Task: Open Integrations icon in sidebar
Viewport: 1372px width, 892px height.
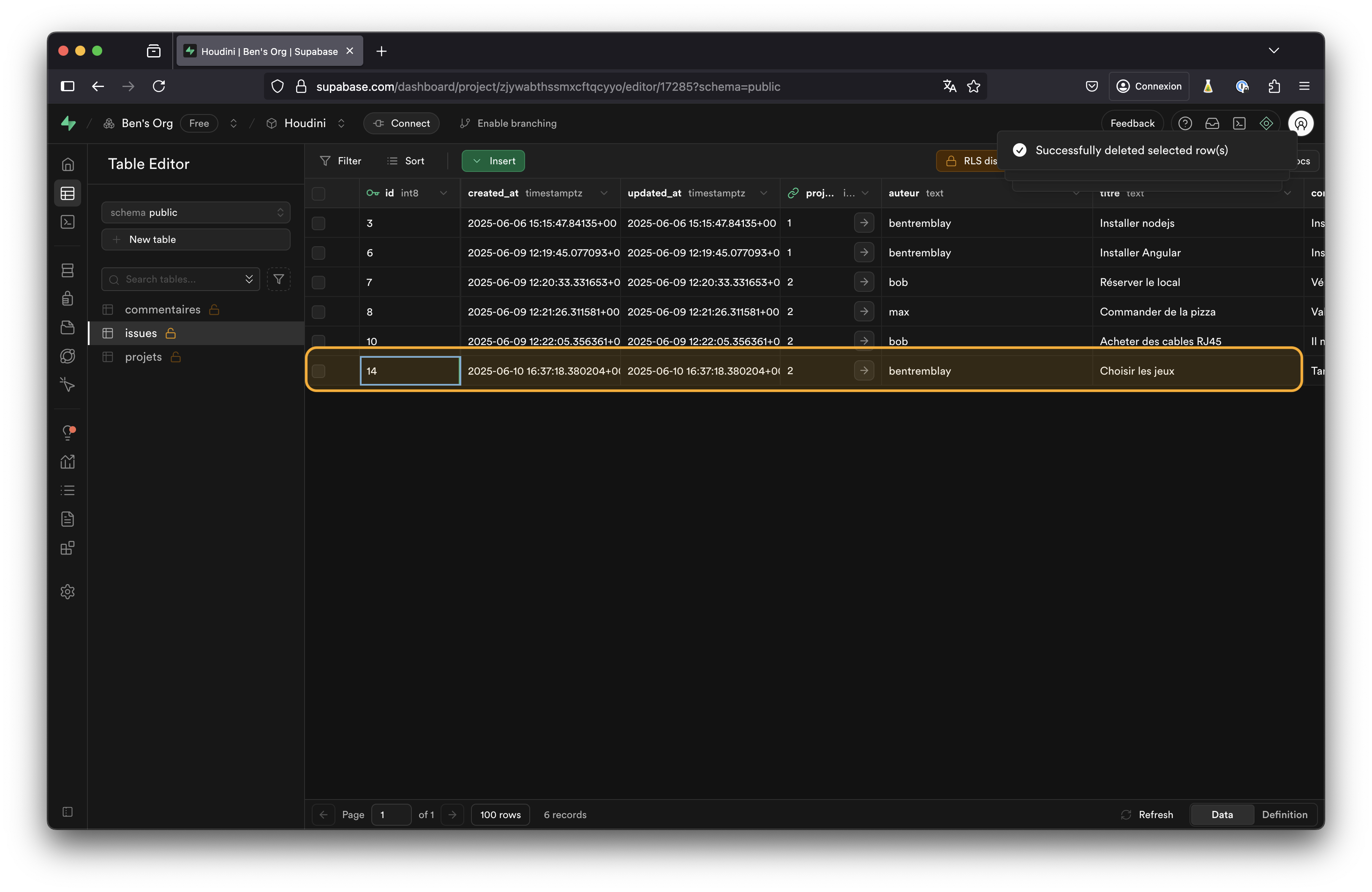Action: coord(68,547)
